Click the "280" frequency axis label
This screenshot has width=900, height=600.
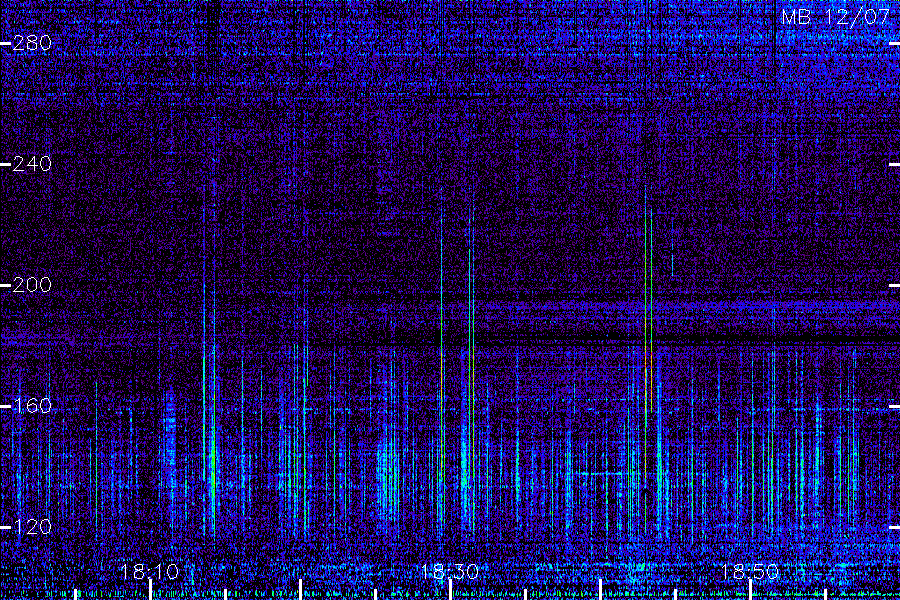tap(32, 43)
